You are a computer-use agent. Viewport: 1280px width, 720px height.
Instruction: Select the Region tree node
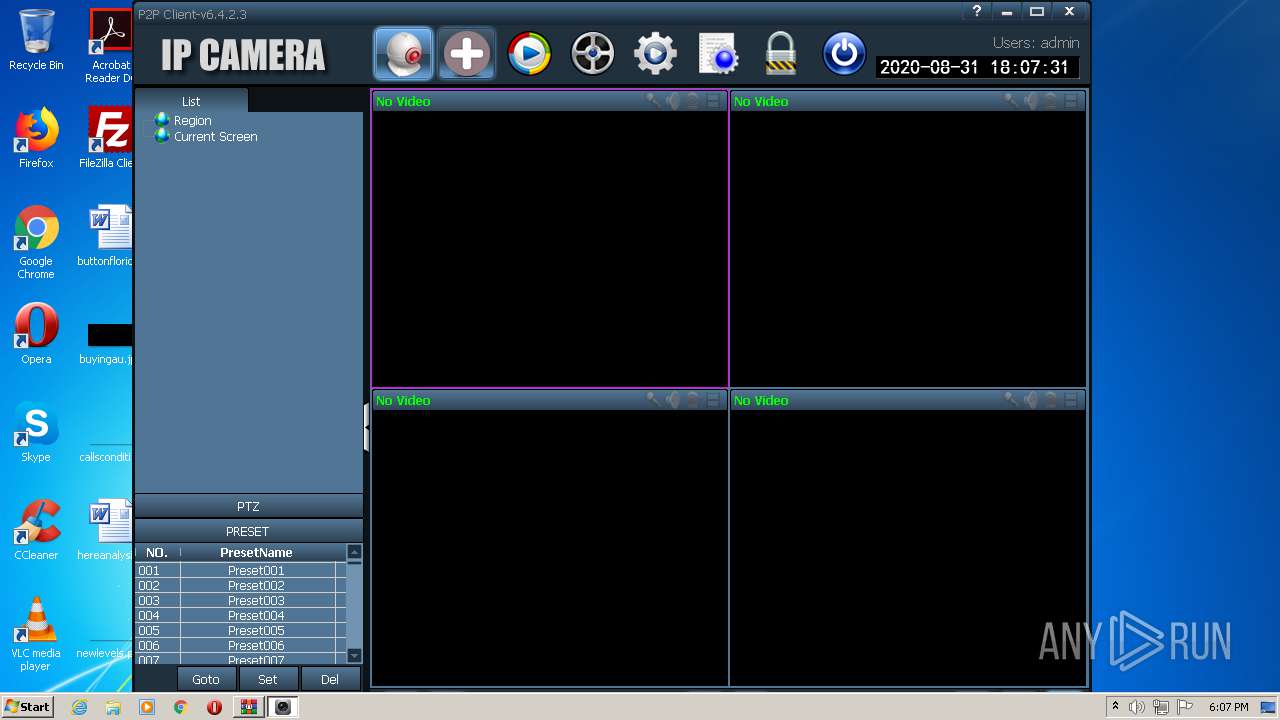pos(192,120)
